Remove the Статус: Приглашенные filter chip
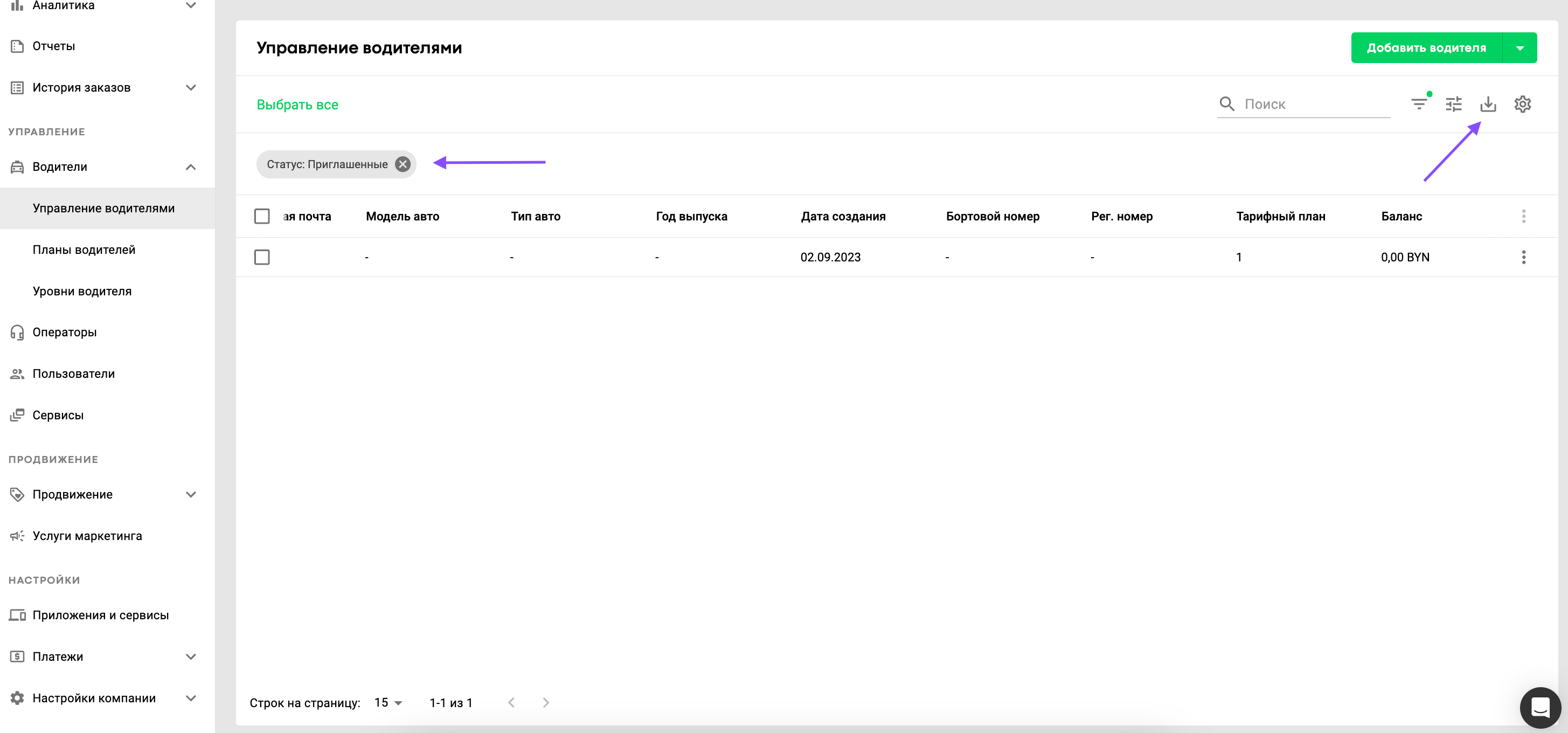 [x=403, y=164]
